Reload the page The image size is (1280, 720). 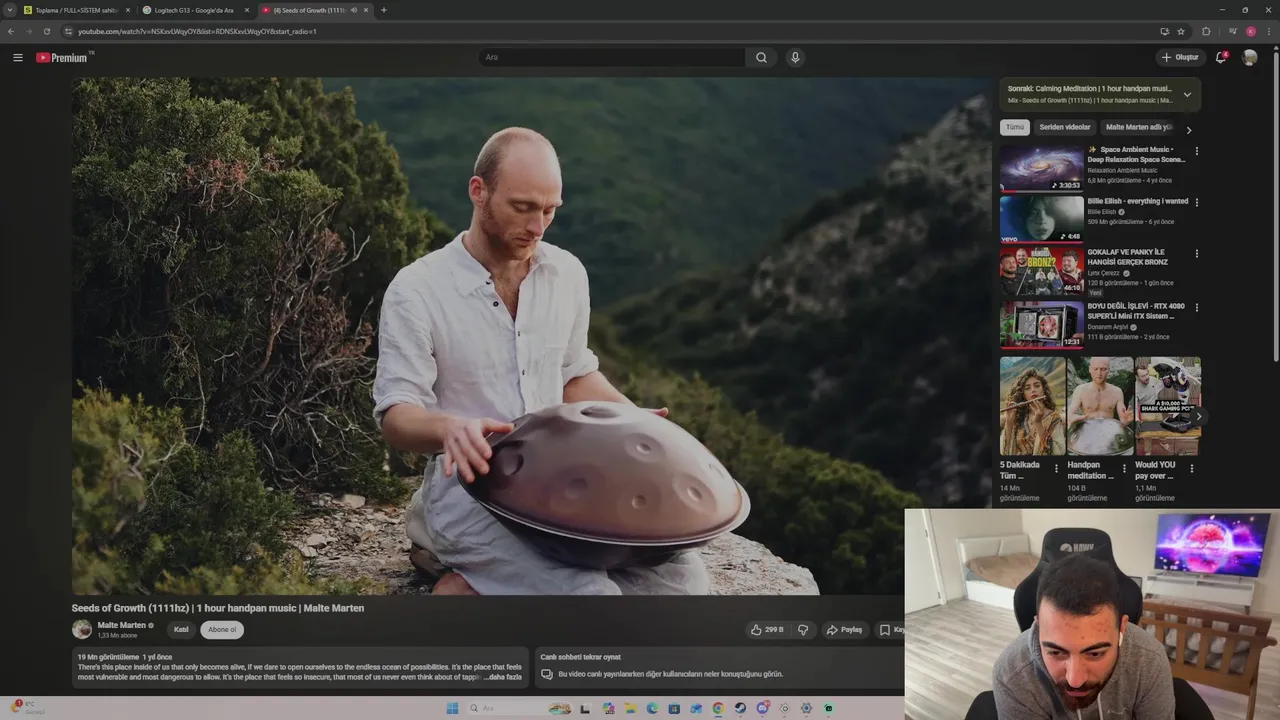point(45,31)
